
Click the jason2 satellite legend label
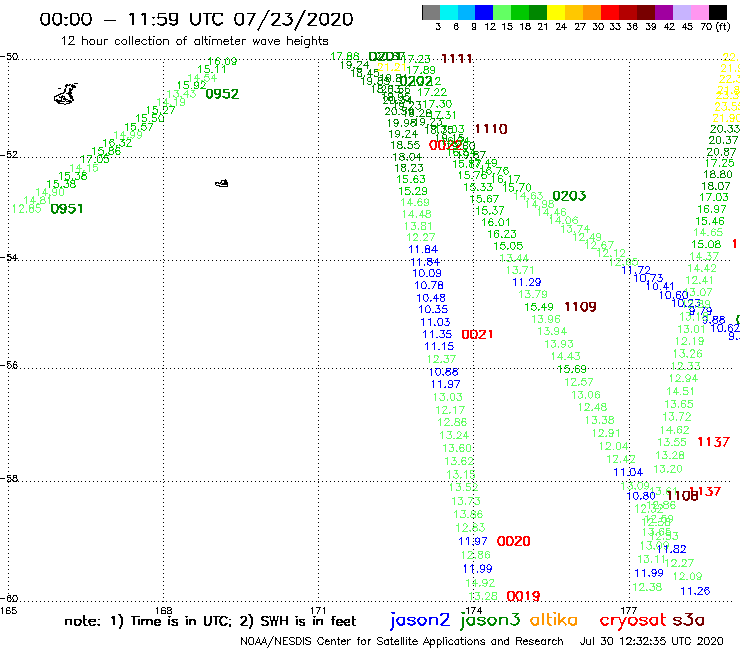(x=420, y=620)
